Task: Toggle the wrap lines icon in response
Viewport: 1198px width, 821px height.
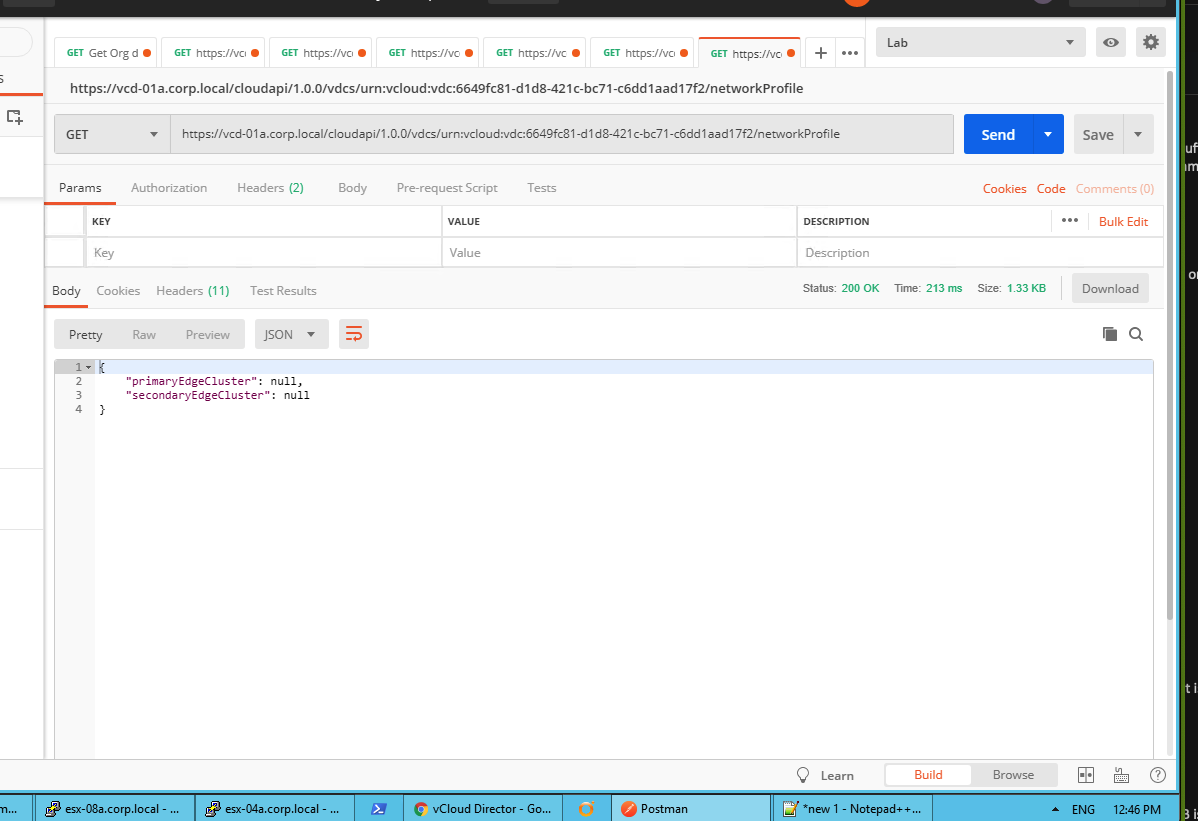Action: coord(354,335)
